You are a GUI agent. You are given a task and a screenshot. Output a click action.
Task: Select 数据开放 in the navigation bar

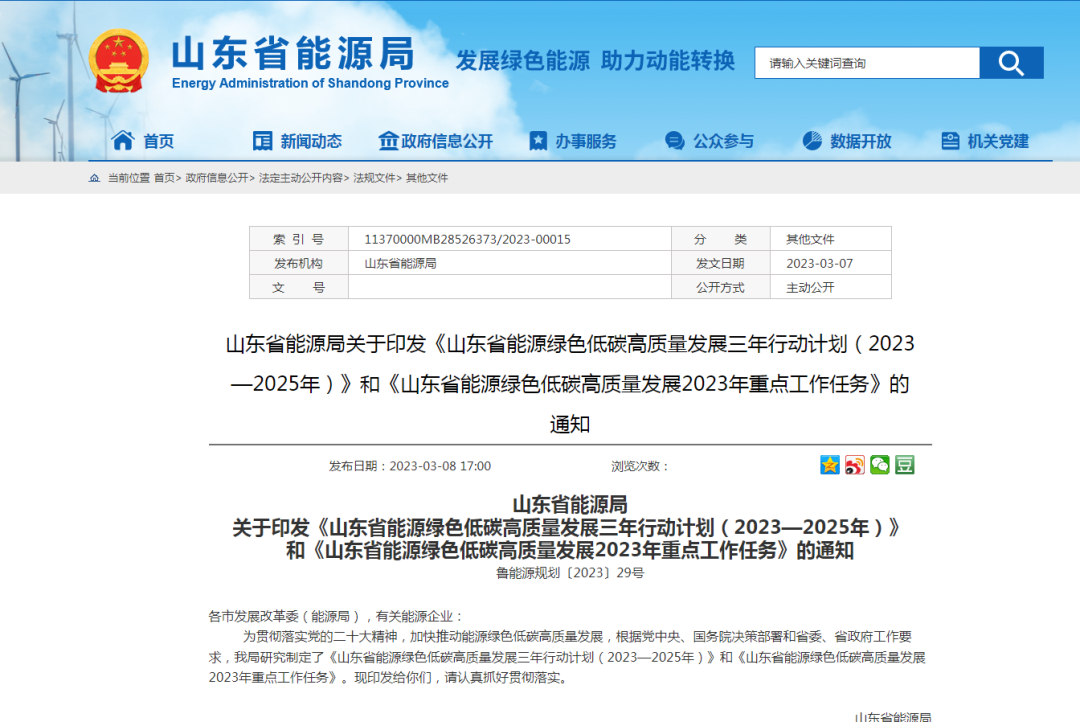847,141
